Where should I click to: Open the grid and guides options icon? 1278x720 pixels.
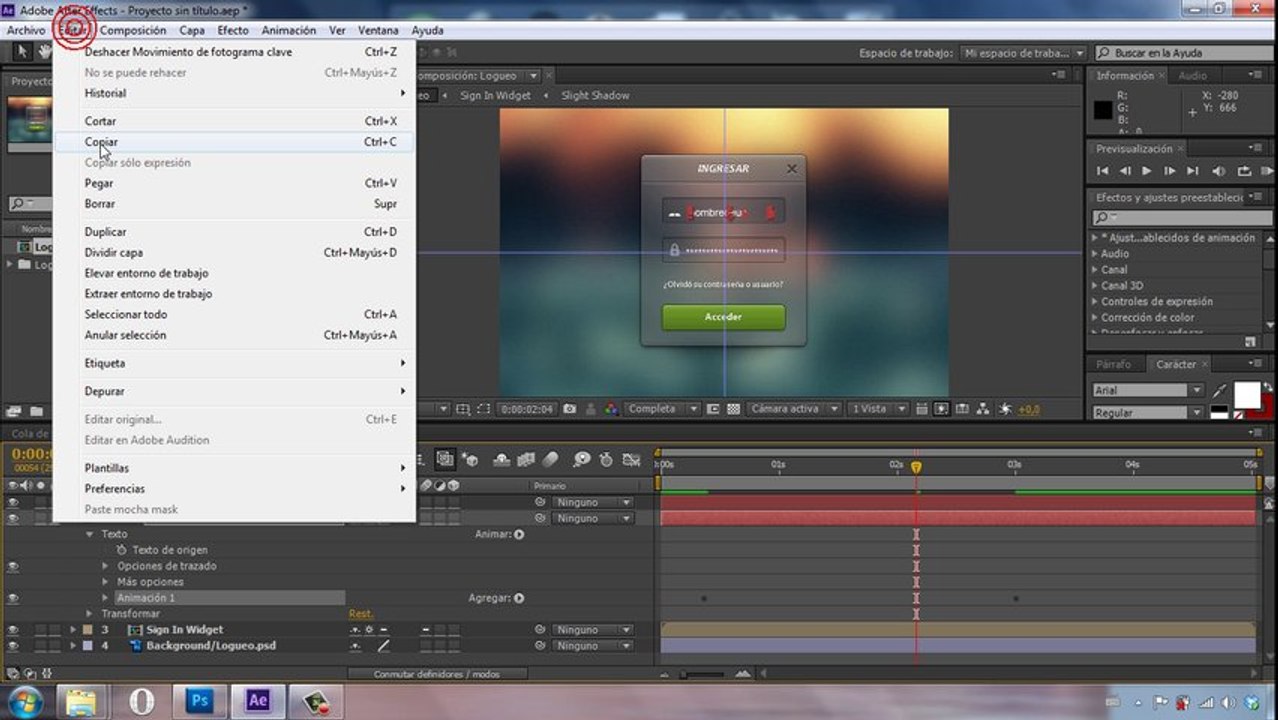(x=462, y=409)
